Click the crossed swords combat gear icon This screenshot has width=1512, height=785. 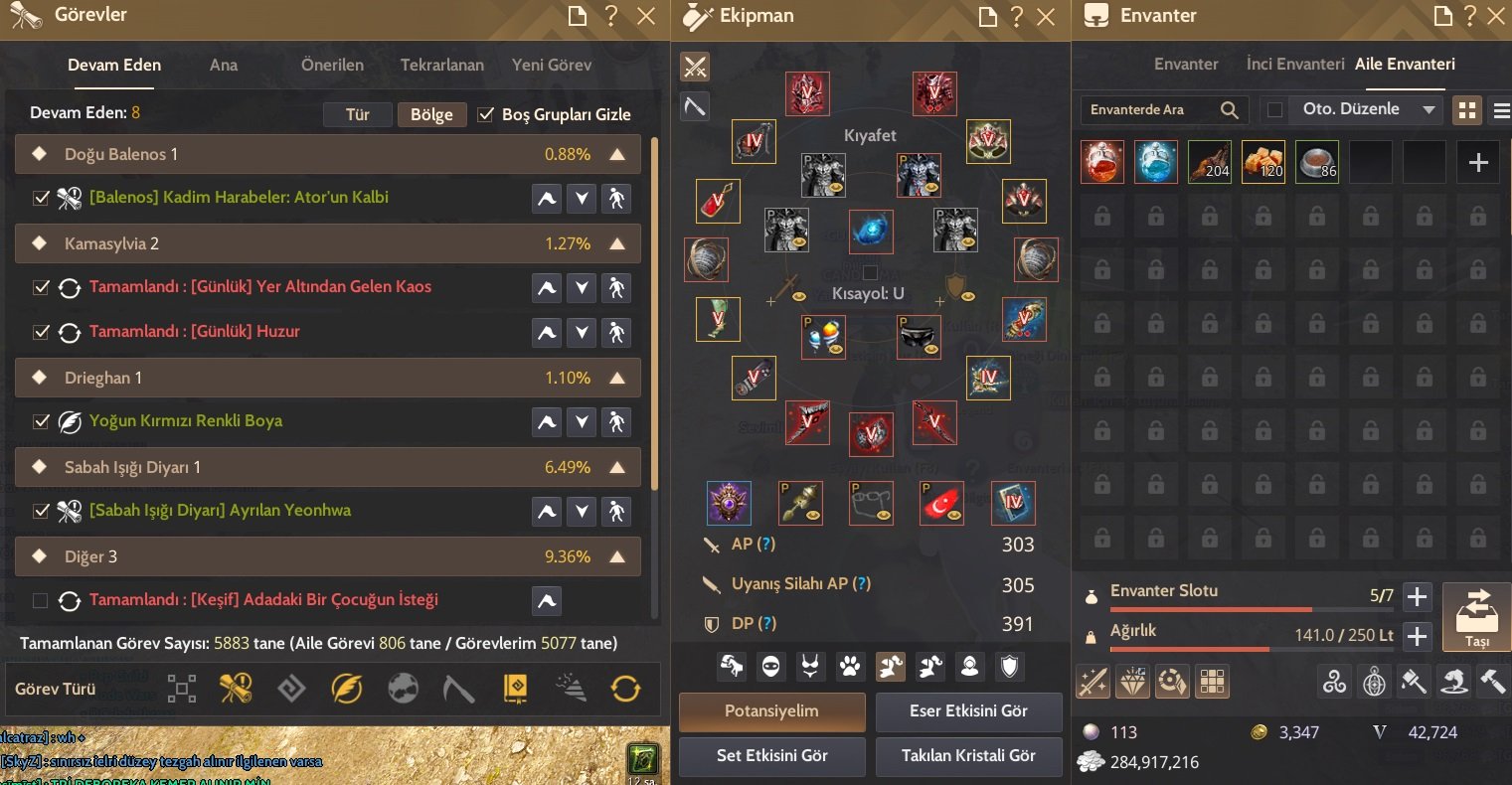click(x=695, y=67)
